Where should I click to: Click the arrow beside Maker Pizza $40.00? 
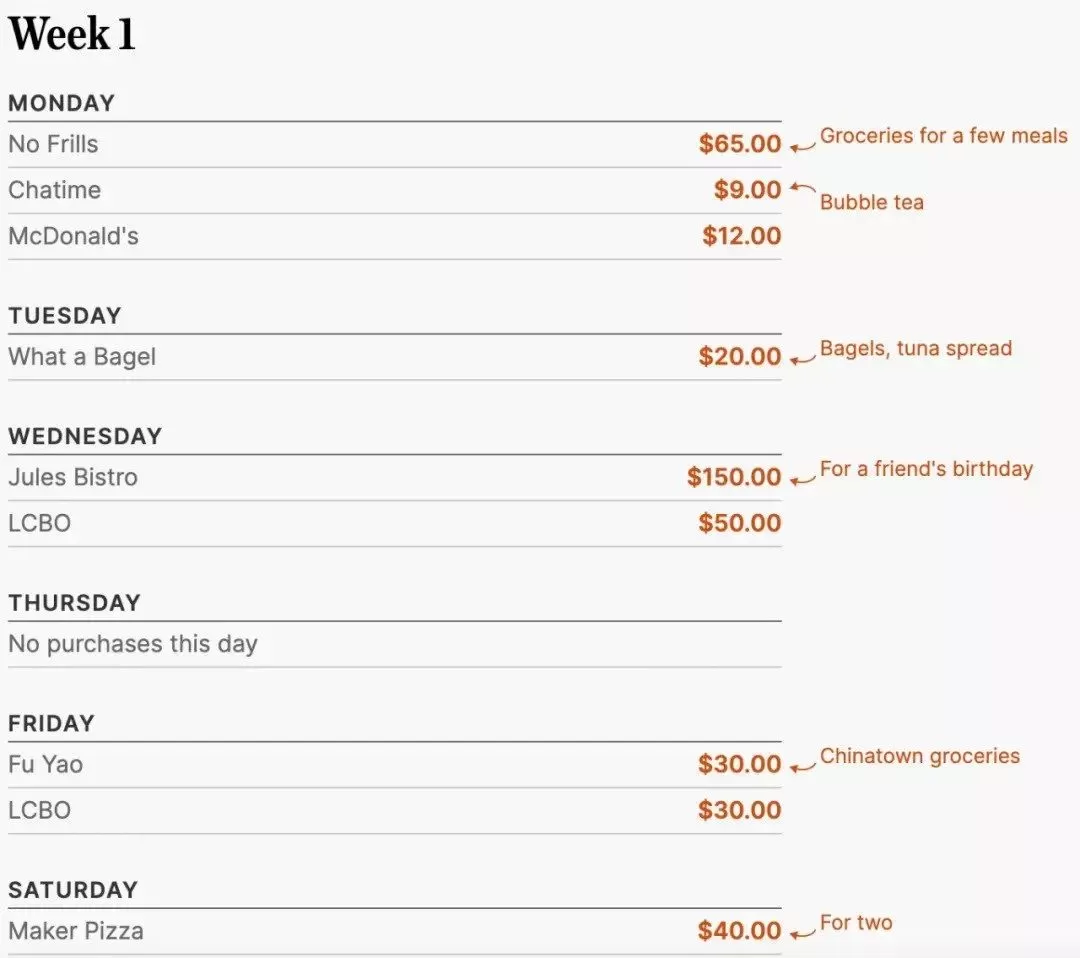click(802, 934)
